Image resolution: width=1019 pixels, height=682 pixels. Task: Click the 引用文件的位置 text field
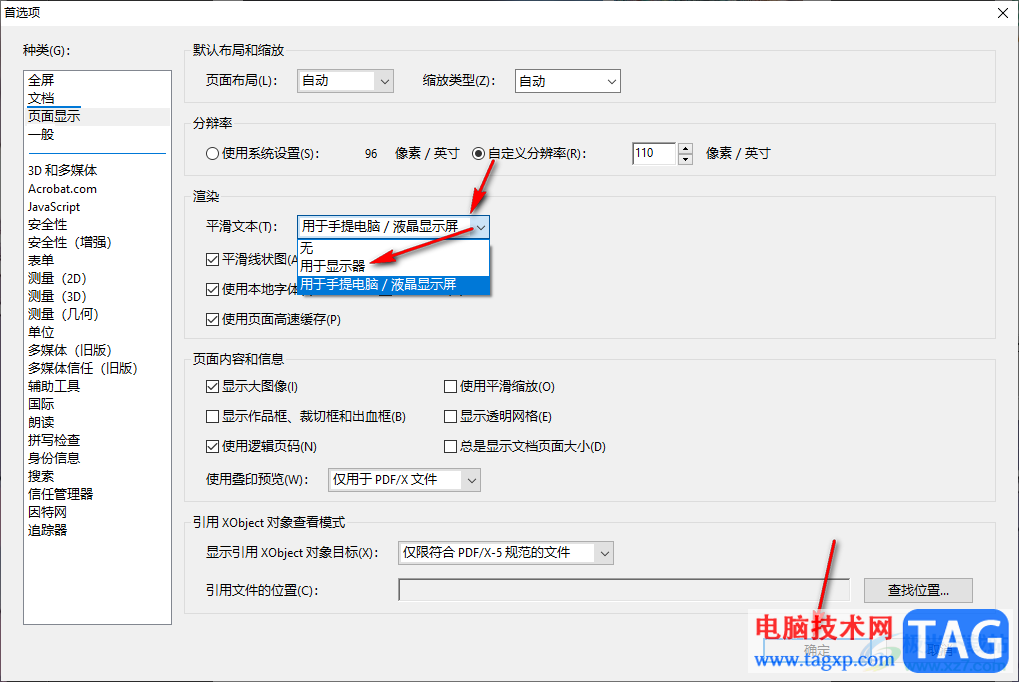click(x=624, y=590)
